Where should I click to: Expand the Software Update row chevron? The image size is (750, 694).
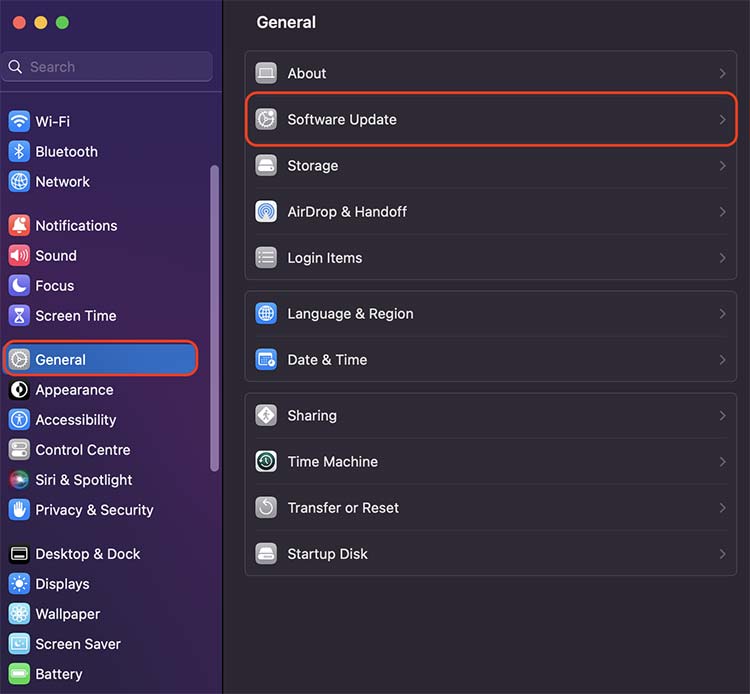click(x=722, y=120)
